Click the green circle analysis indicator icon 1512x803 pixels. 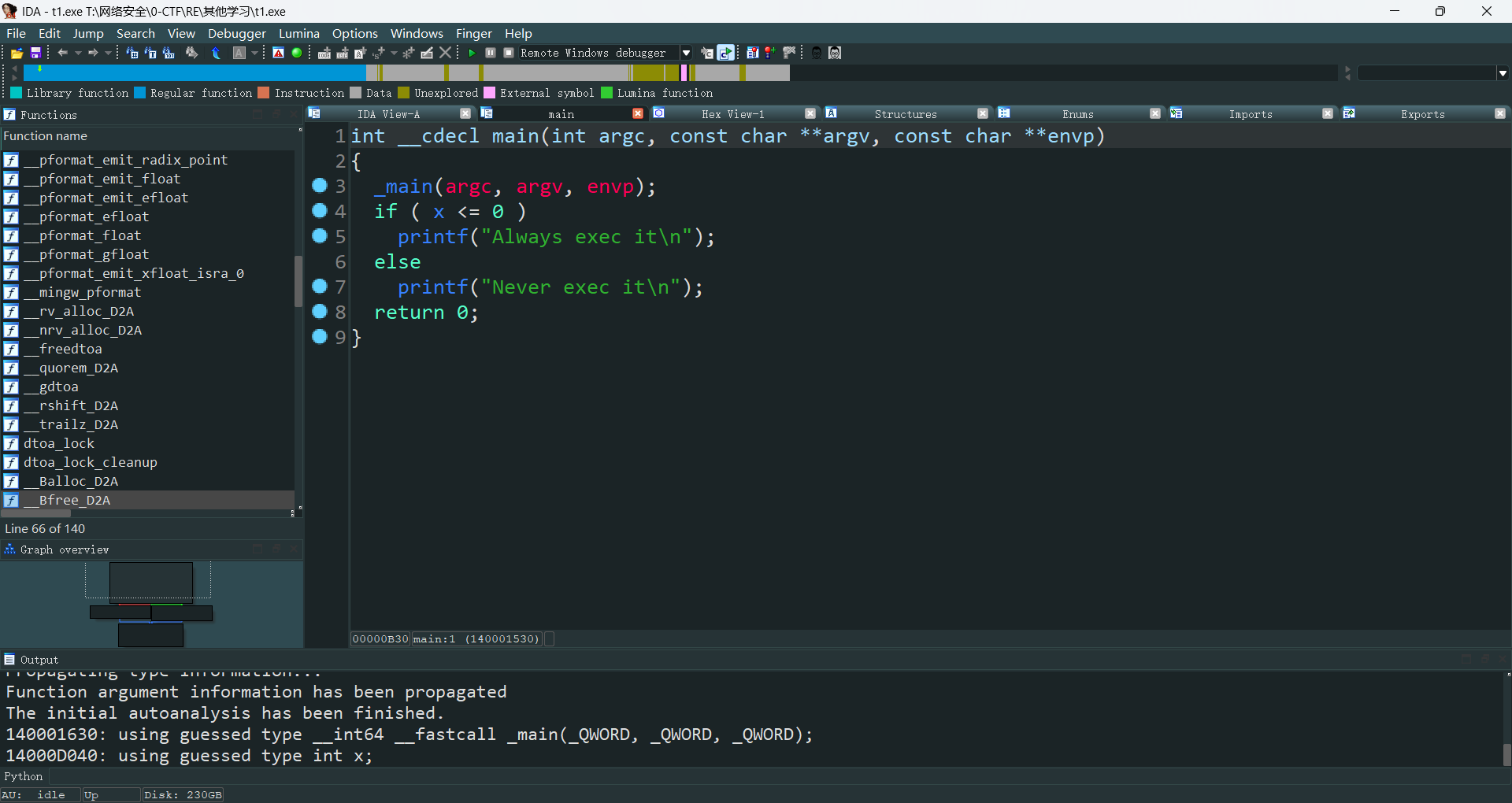(x=297, y=53)
